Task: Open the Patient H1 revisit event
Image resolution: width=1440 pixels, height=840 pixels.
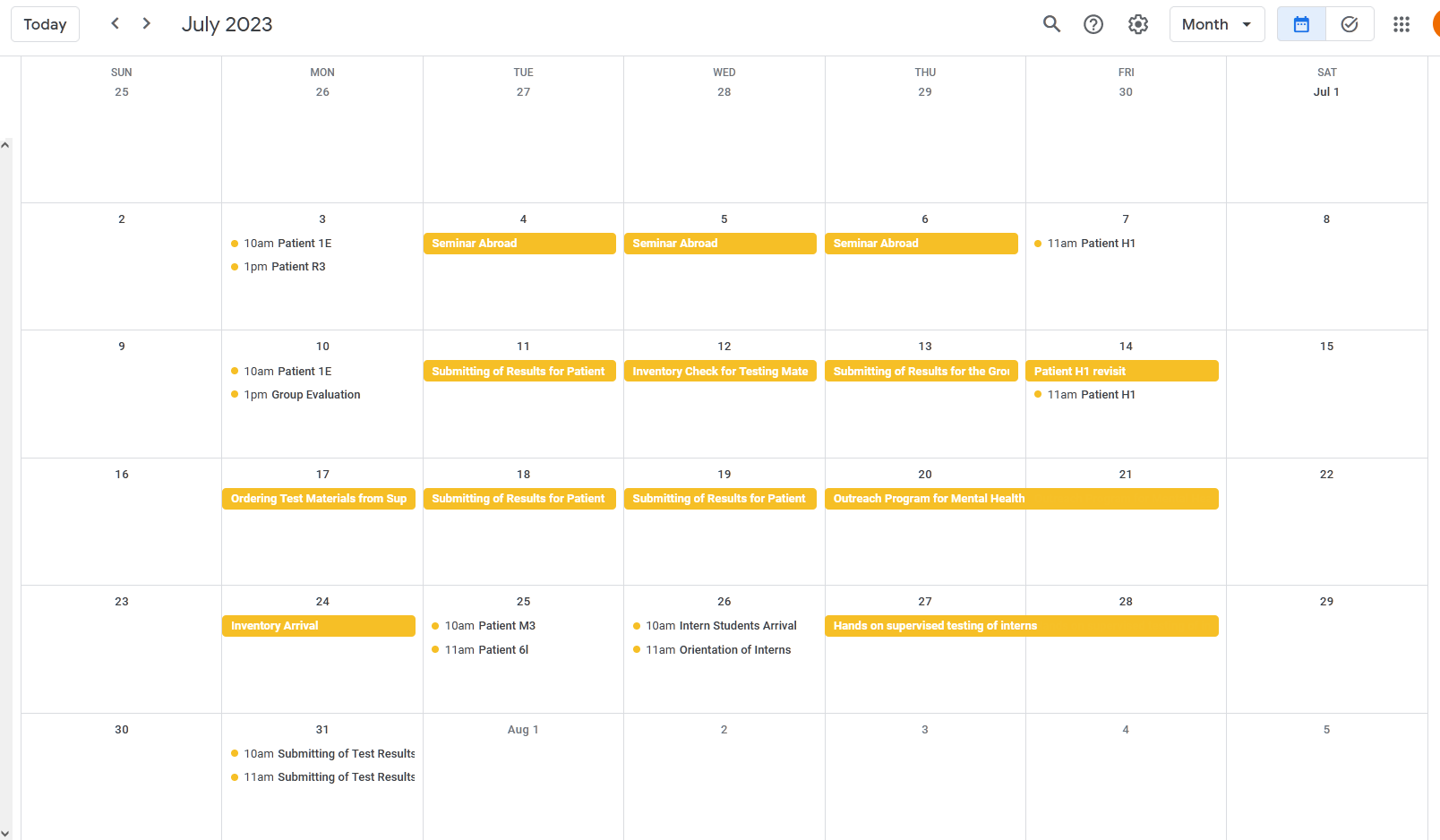Action: [x=1121, y=371]
